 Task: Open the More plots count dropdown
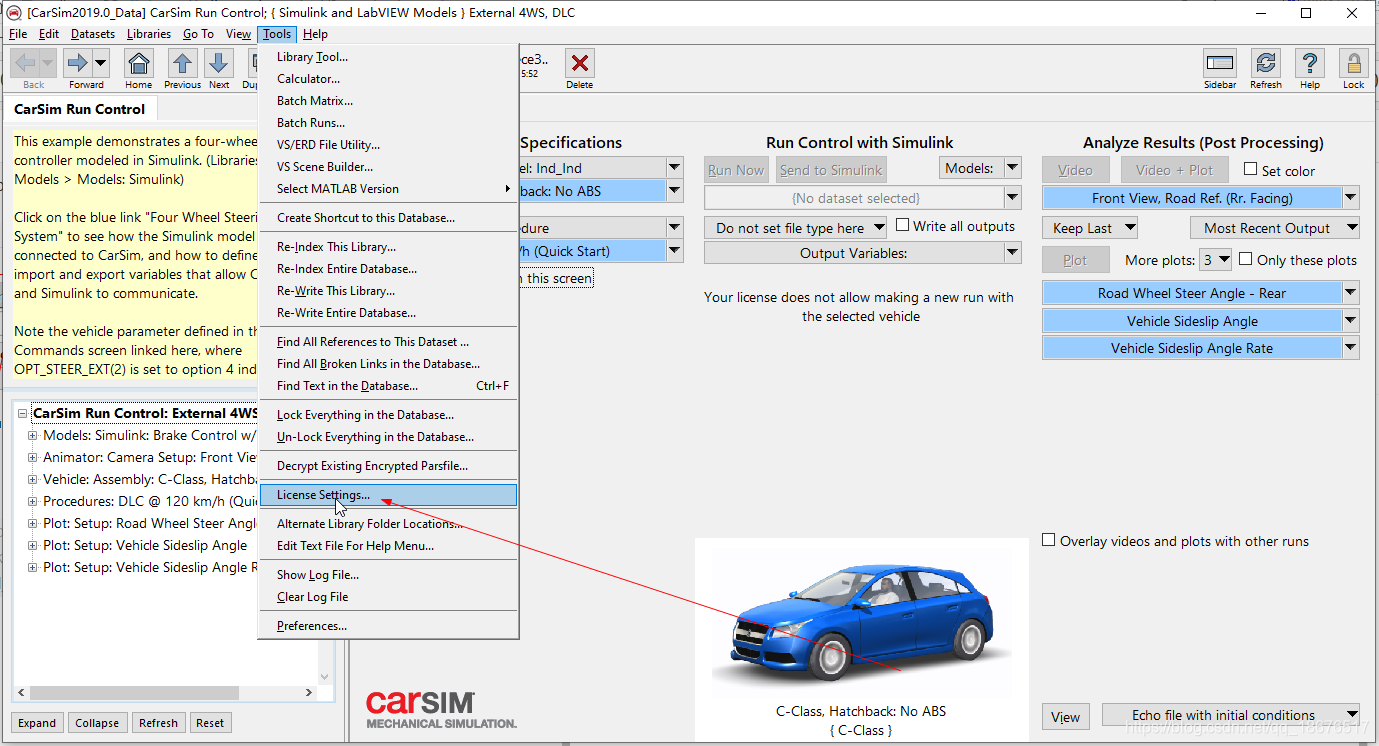click(1216, 260)
